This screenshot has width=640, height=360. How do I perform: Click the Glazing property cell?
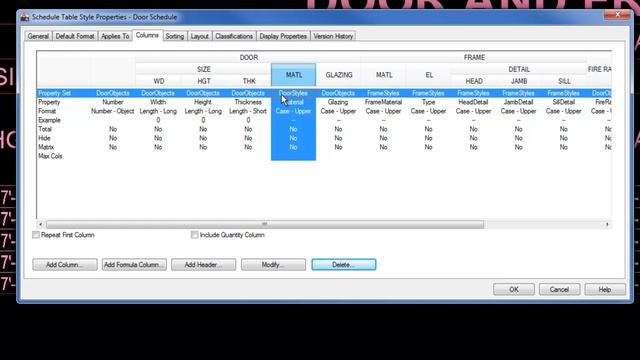(x=338, y=102)
